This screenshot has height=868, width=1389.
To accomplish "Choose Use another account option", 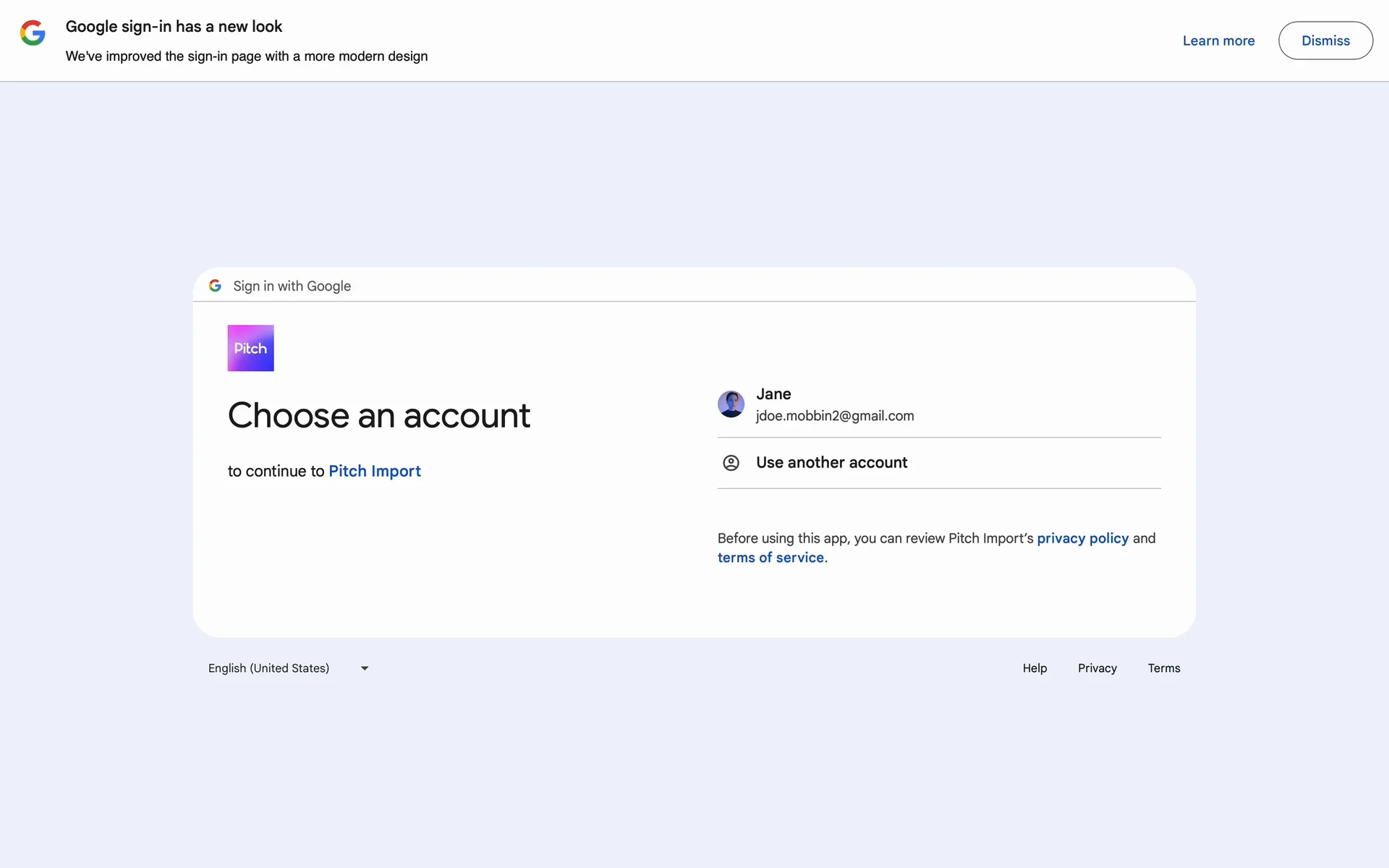I will click(x=831, y=463).
